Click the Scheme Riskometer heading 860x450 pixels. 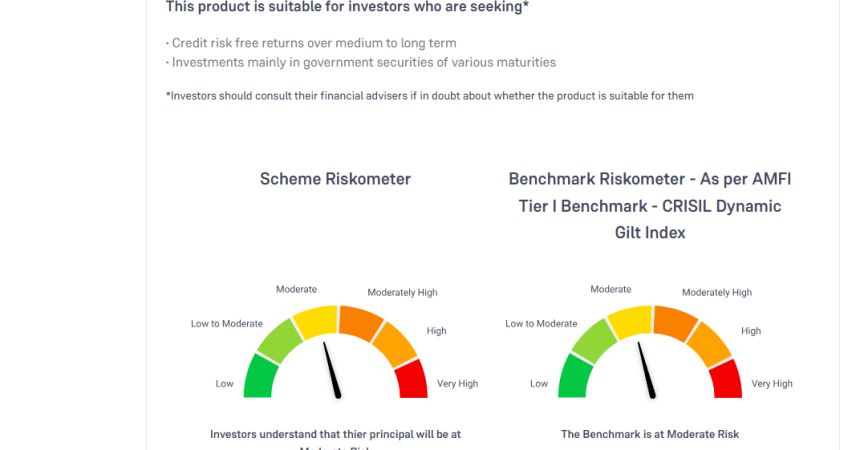coord(335,179)
